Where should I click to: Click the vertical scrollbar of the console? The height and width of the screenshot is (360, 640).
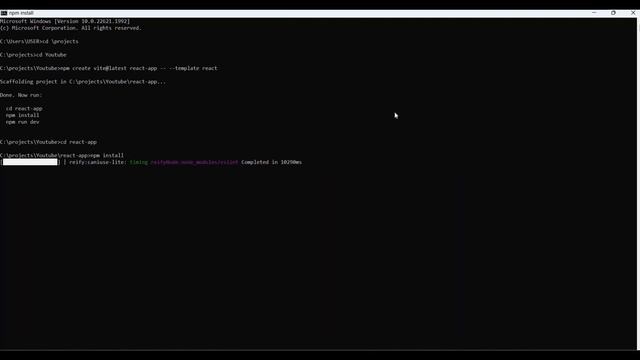pyautogui.click(x=638, y=184)
